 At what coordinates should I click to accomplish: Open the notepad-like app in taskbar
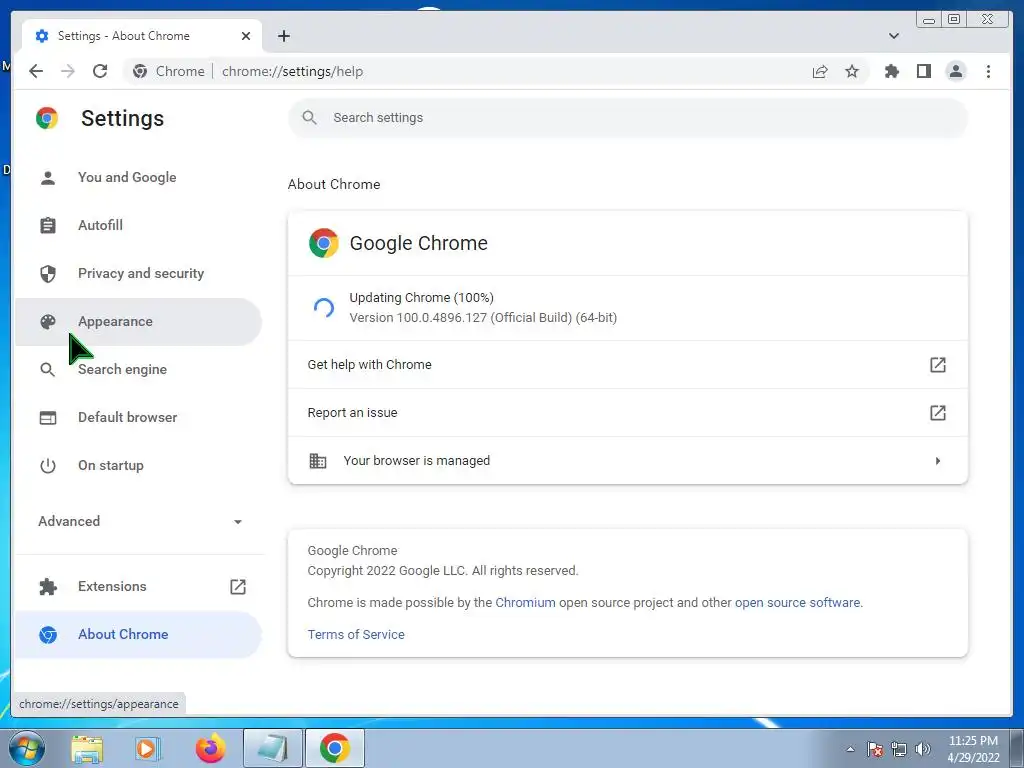pos(273,748)
